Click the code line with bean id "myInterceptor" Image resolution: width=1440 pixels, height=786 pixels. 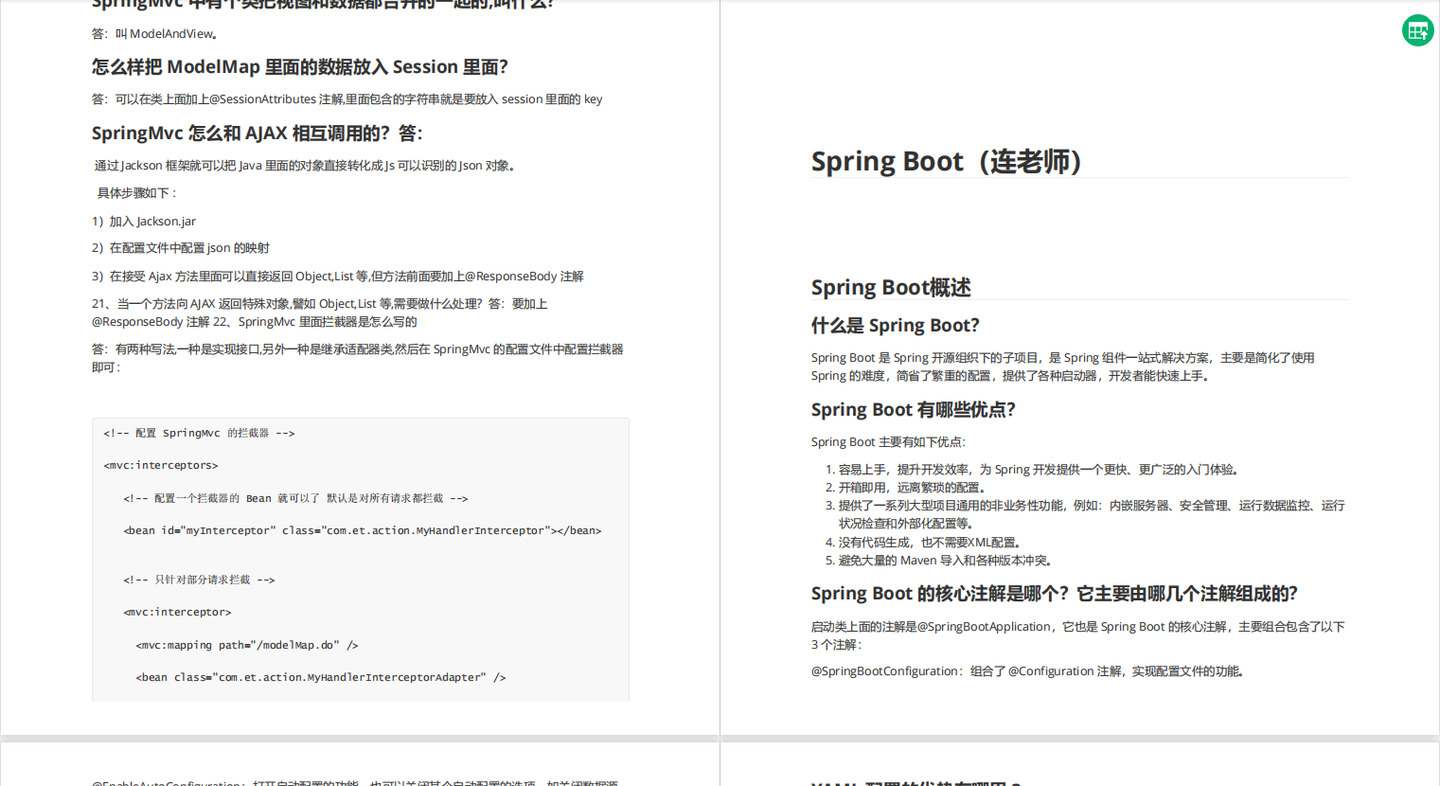(x=363, y=530)
